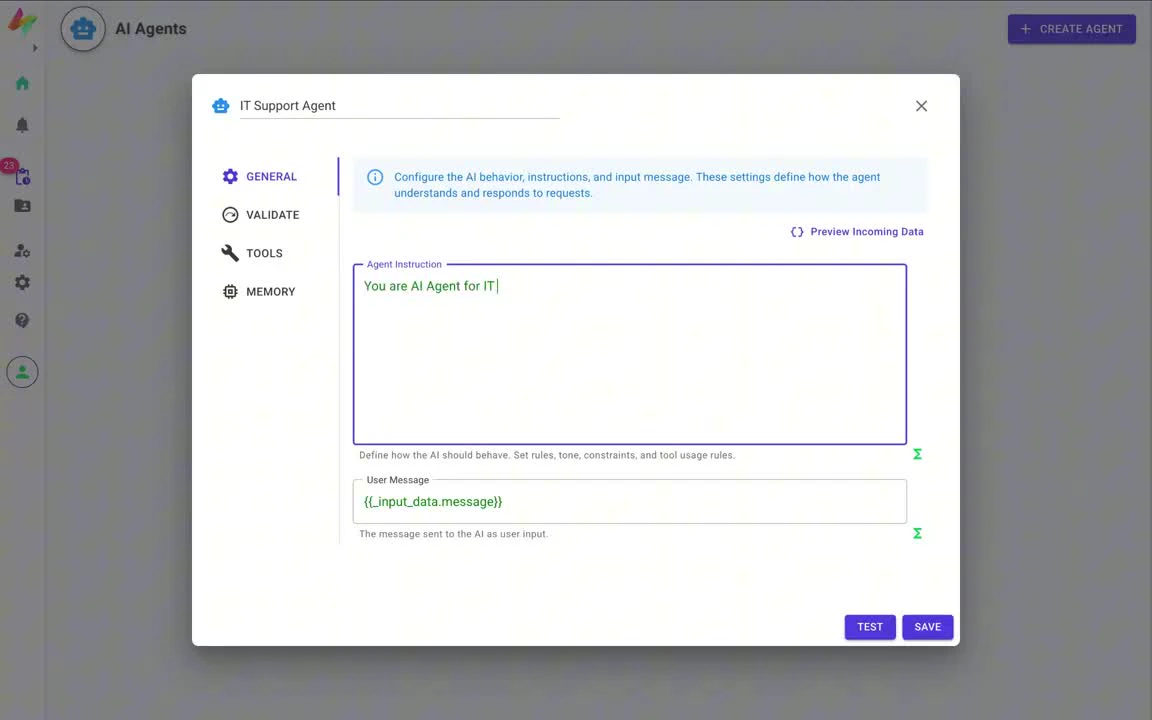The width and height of the screenshot is (1152, 720).
Task: Click the robot icon beside the agent name
Action: pos(220,106)
